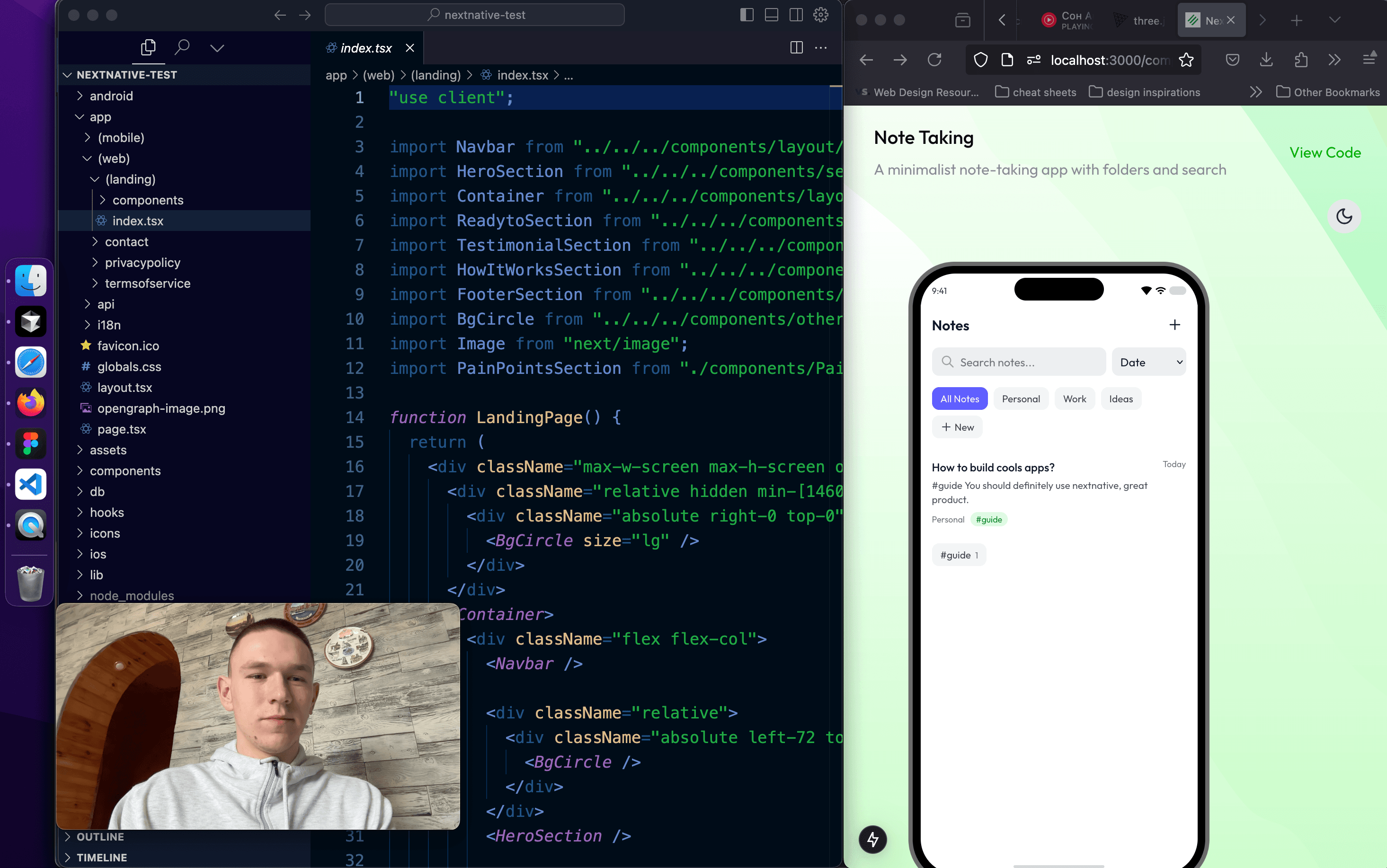Click the Date sort dropdown in Notes

coord(1149,362)
